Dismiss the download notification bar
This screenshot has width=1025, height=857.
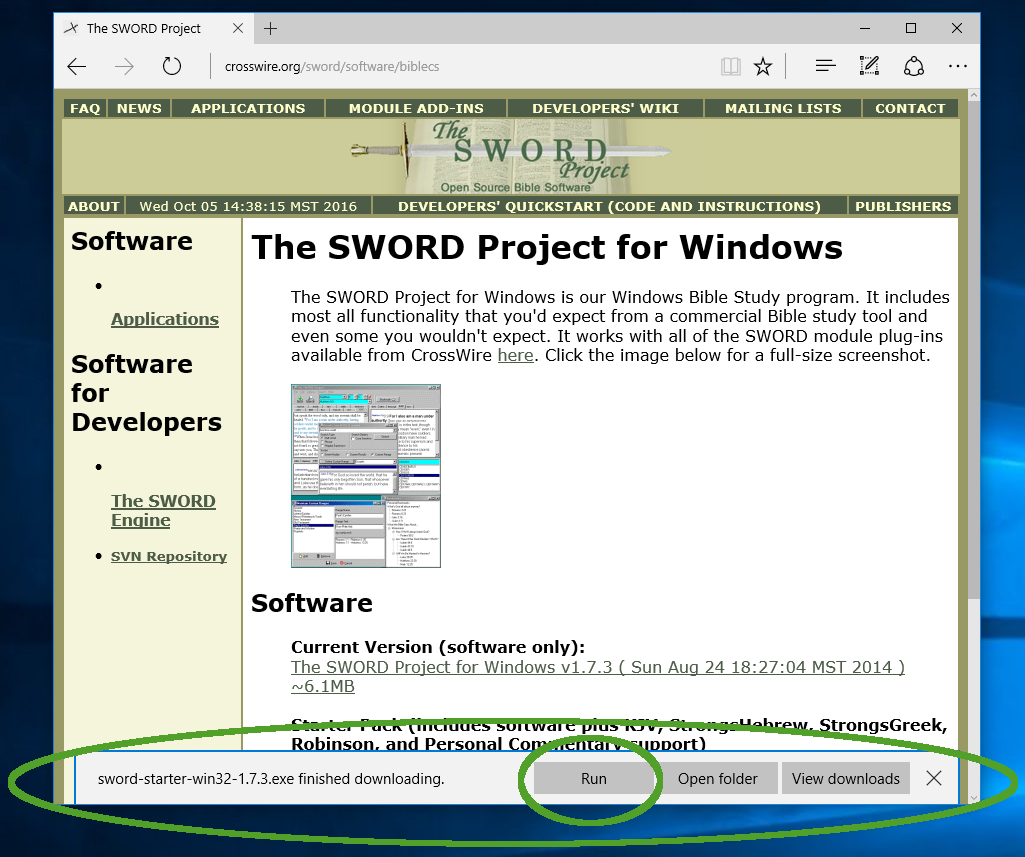[x=934, y=778]
